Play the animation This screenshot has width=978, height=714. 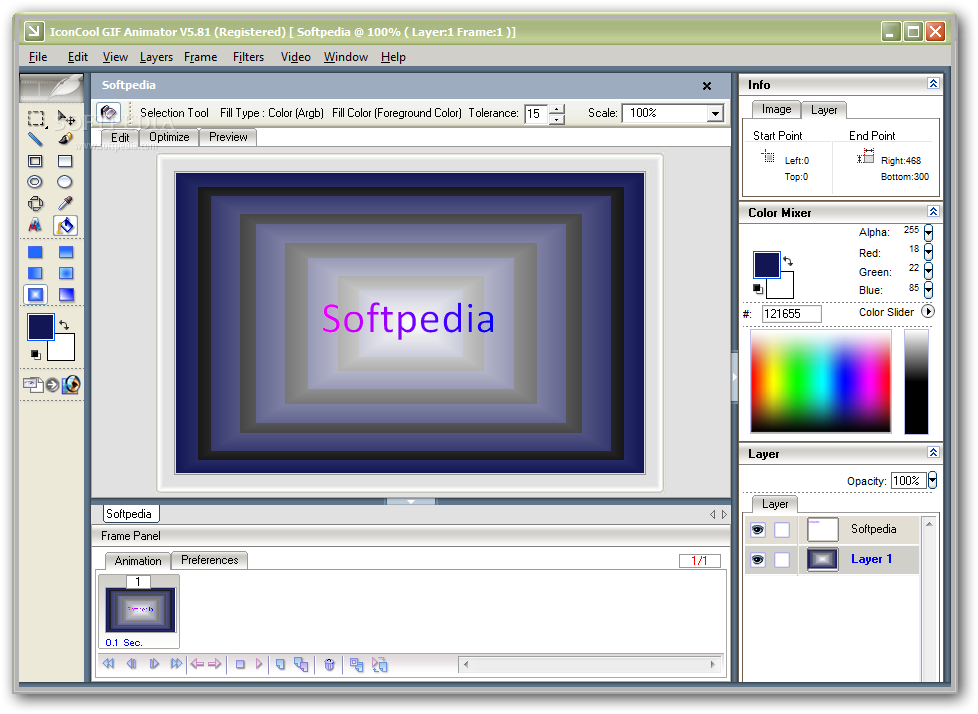pyautogui.click(x=259, y=663)
